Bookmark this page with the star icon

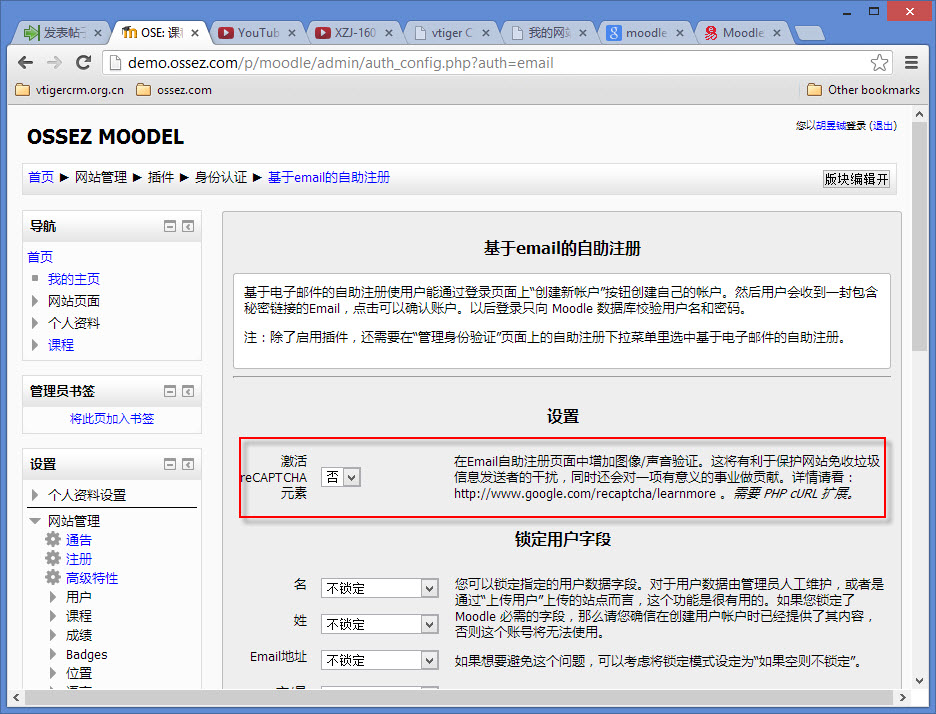tap(879, 63)
